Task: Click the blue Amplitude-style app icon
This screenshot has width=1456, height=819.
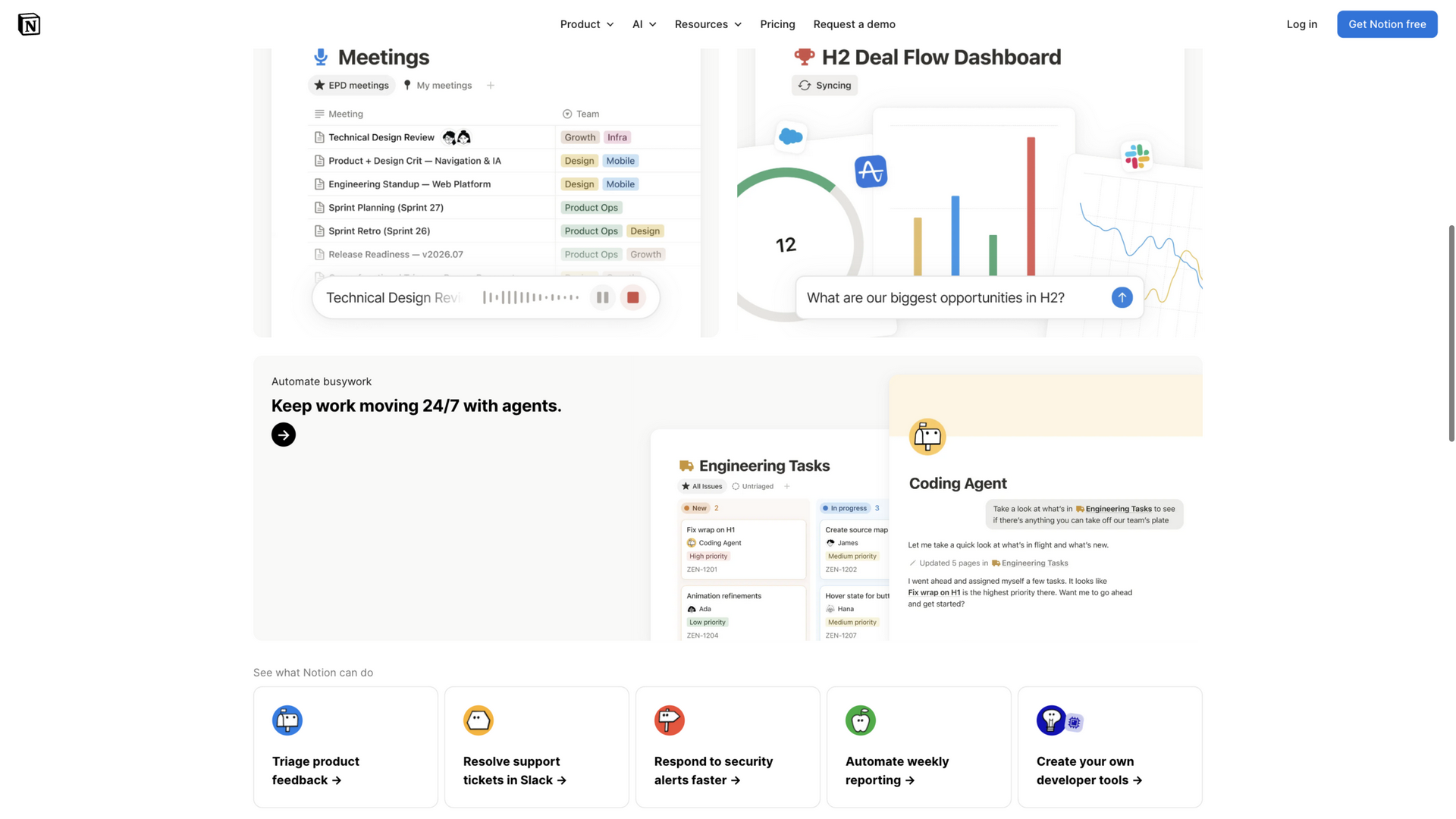Action: [871, 171]
